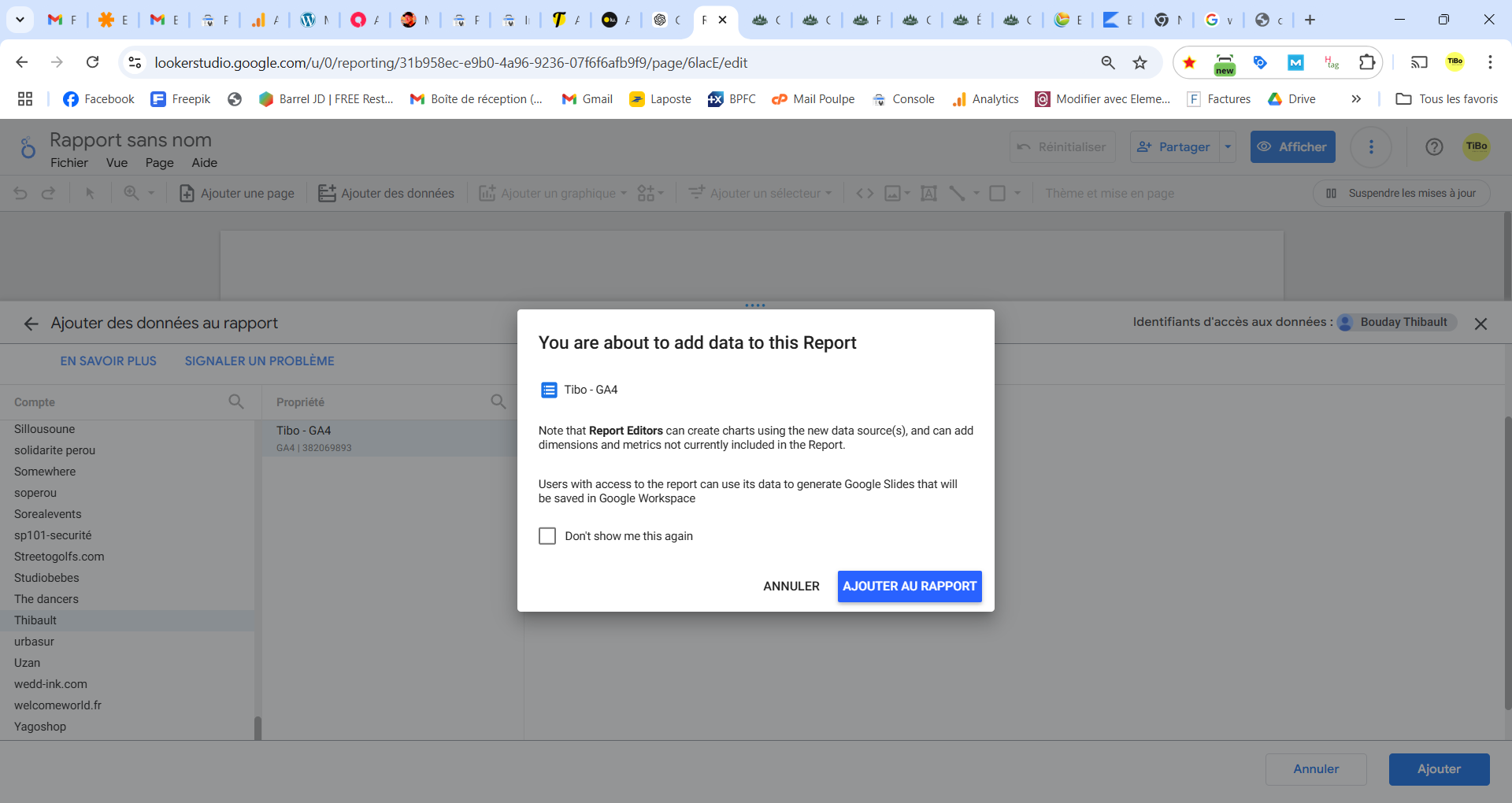Select the Streetogolfs.com account
This screenshot has height=803, width=1512.
click(x=59, y=557)
